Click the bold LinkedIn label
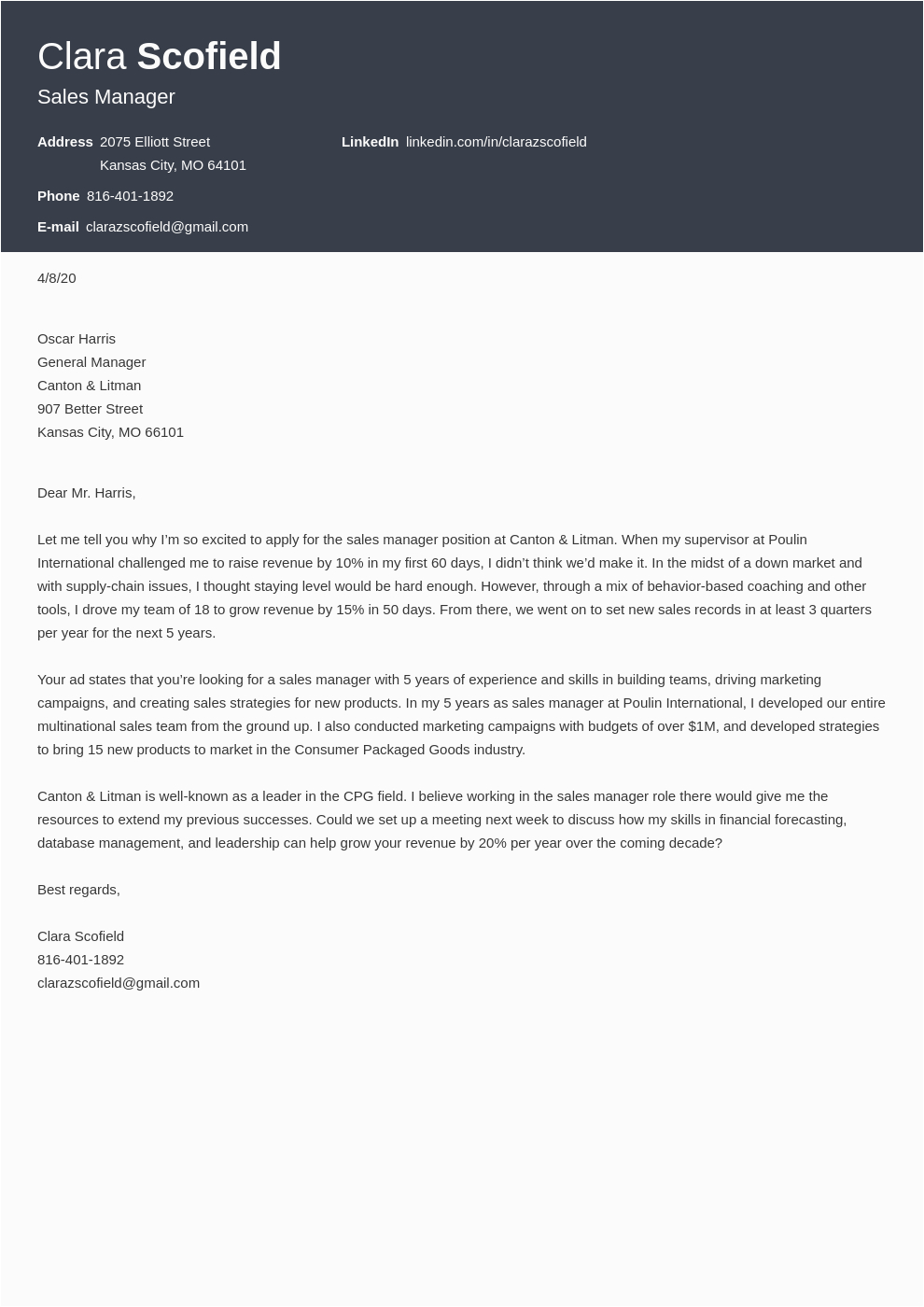The image size is (924, 1307). click(x=370, y=142)
